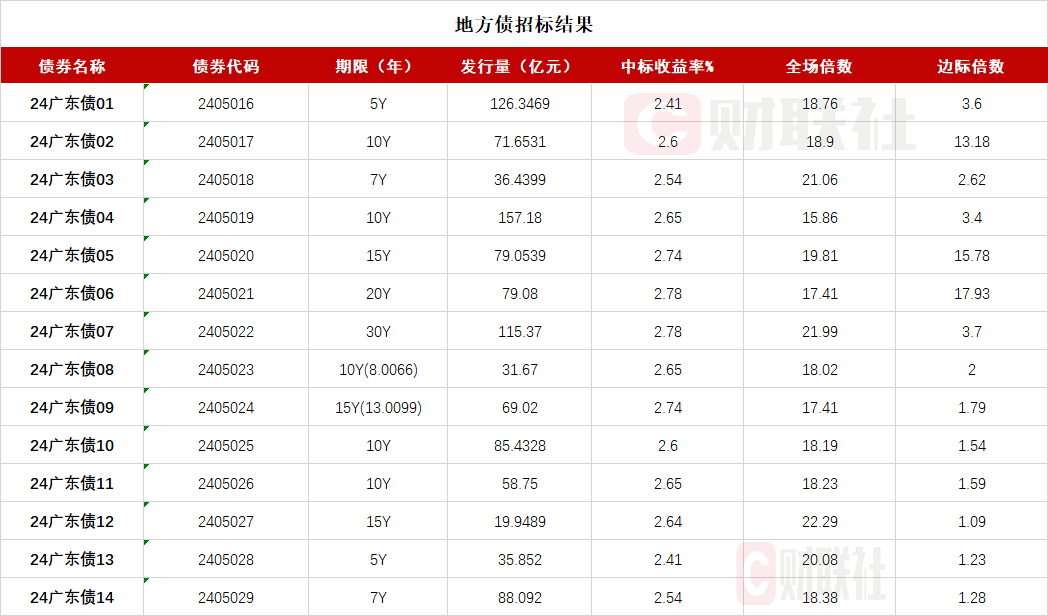
Task: Select issuance amount 71.6531
Action: click(520, 142)
